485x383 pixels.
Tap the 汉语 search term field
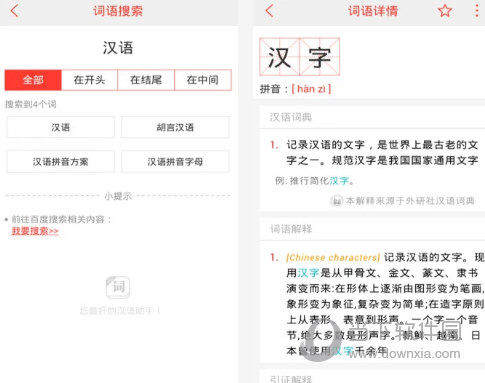coord(118,48)
